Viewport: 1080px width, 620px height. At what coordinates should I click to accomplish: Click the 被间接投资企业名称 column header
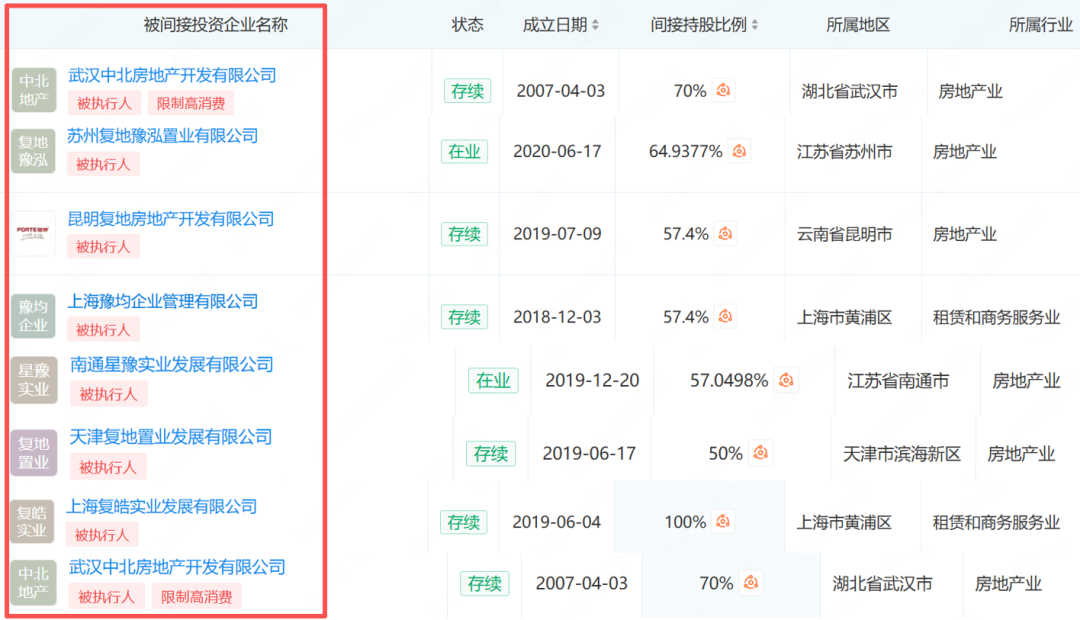pyautogui.click(x=216, y=25)
